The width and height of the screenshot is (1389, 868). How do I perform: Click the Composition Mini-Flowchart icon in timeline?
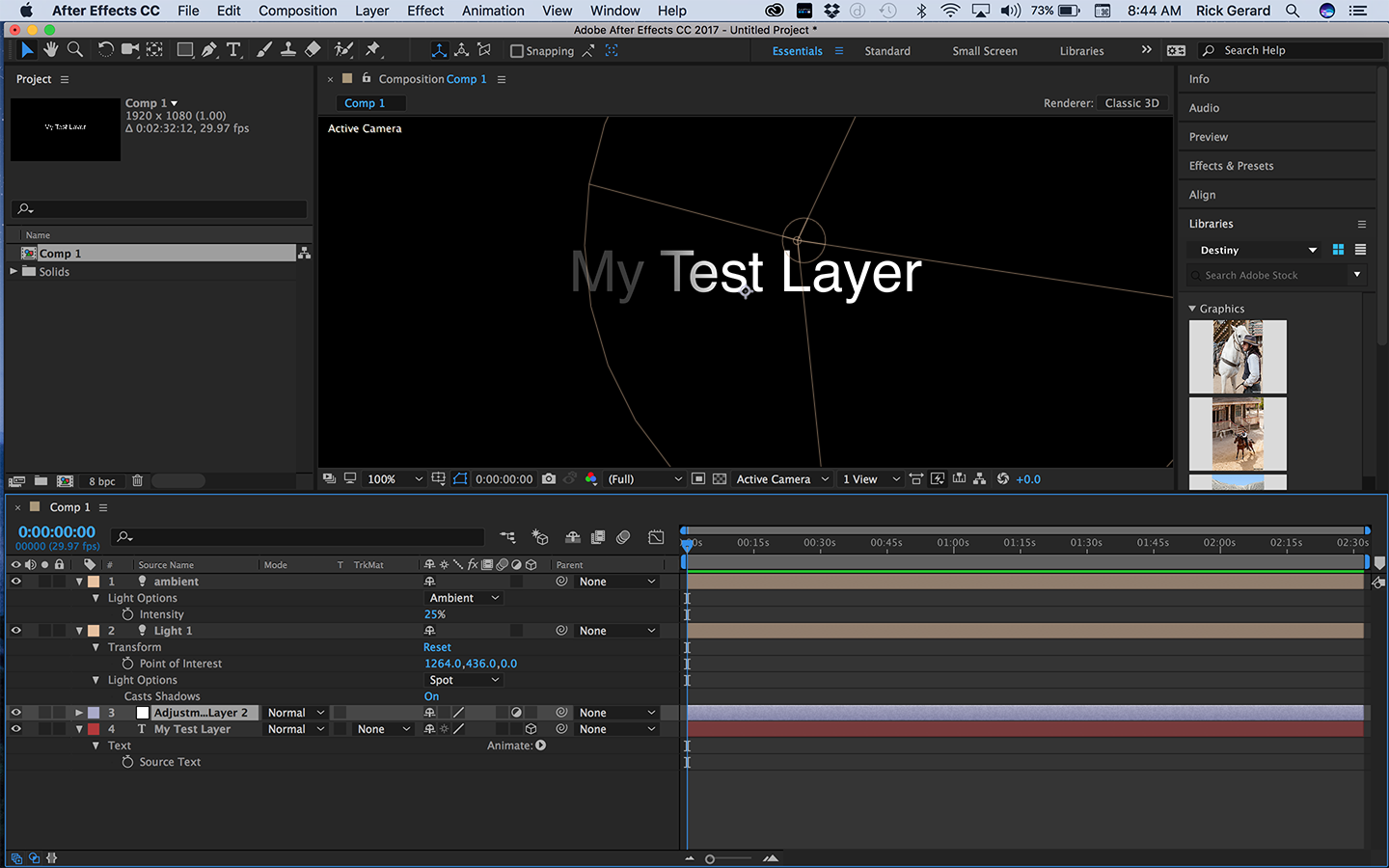[508, 537]
